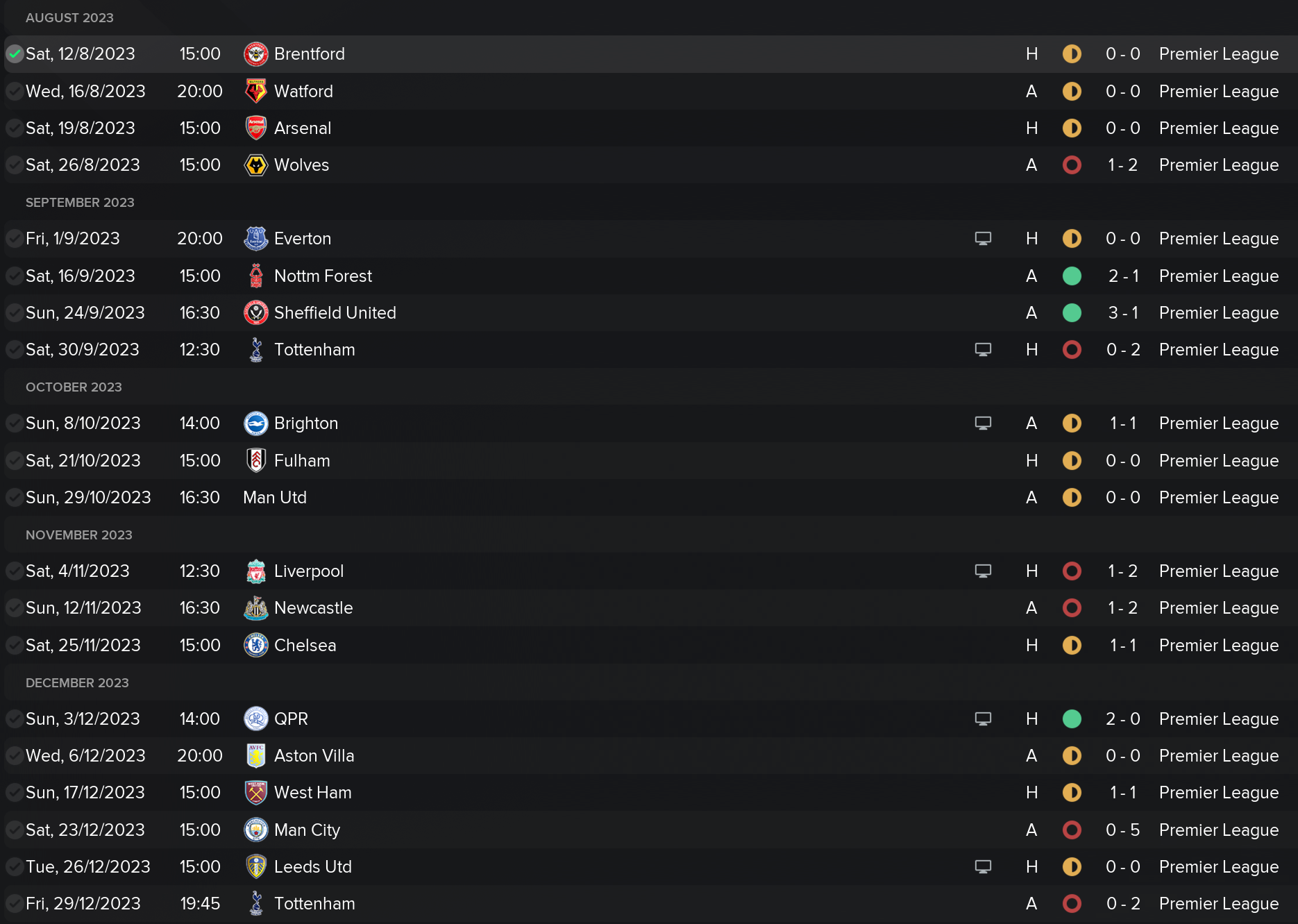Image resolution: width=1298 pixels, height=924 pixels.
Task: Open the Watford club crest
Action: [x=256, y=91]
